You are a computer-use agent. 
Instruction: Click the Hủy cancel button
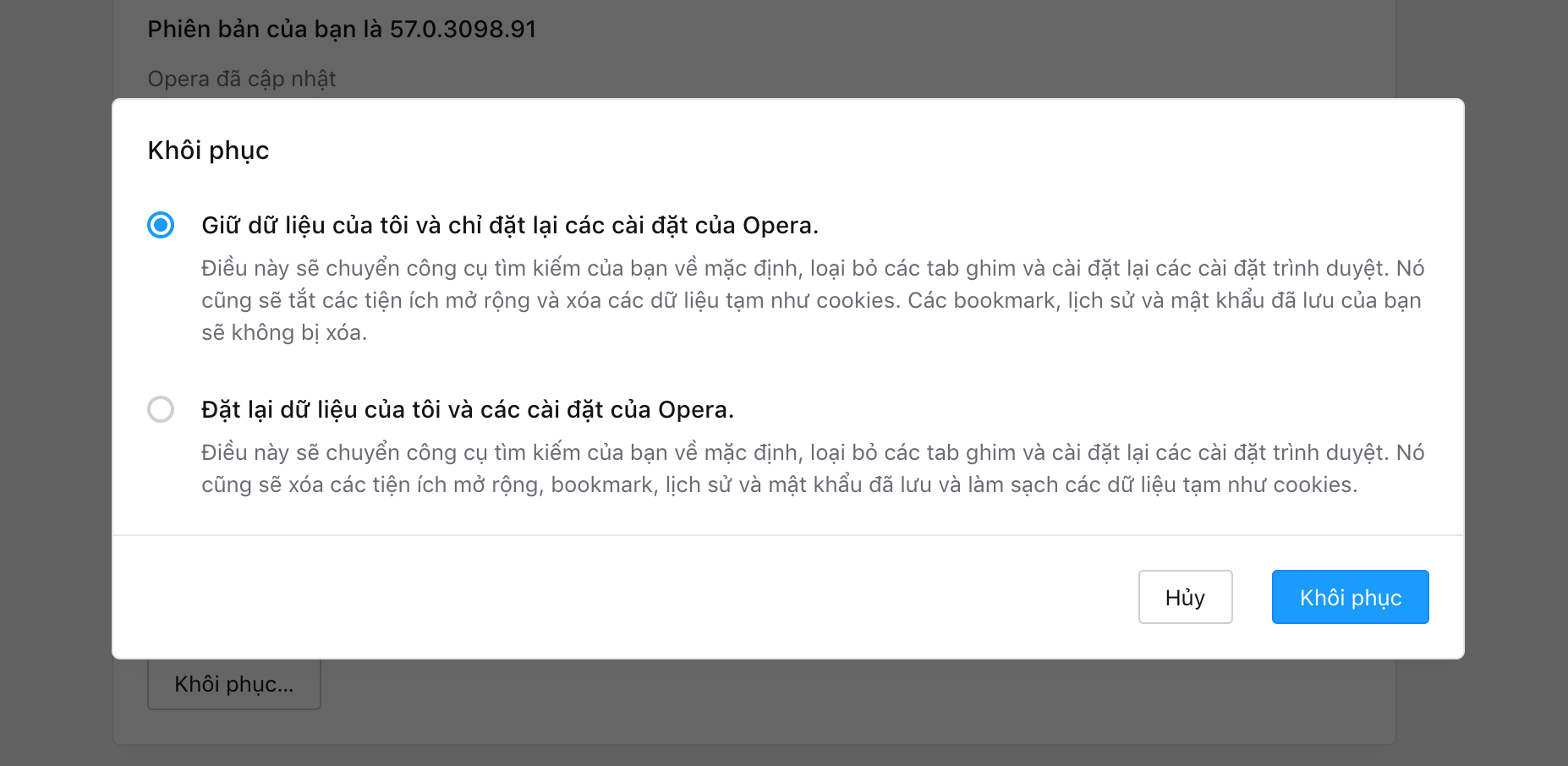click(1185, 597)
